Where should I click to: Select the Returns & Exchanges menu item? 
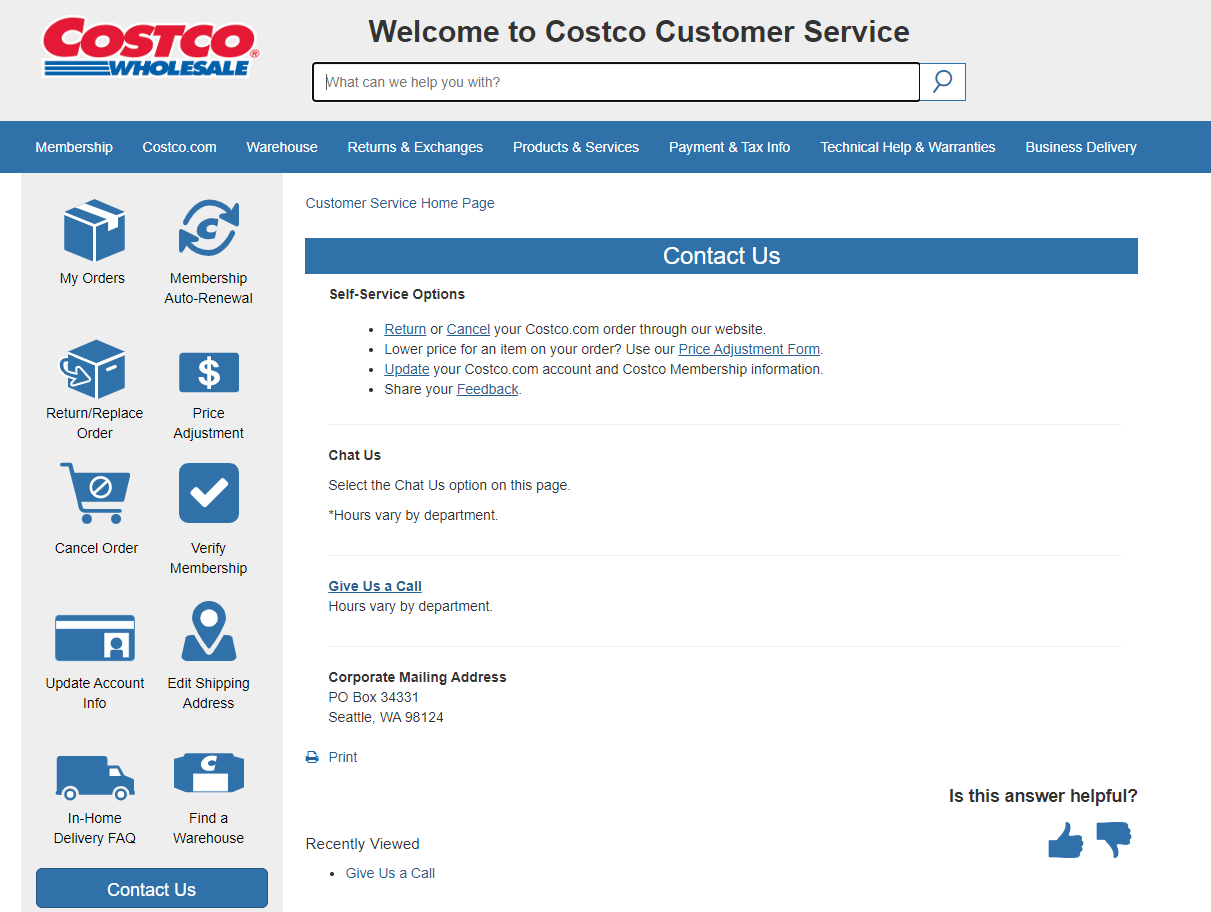415,146
